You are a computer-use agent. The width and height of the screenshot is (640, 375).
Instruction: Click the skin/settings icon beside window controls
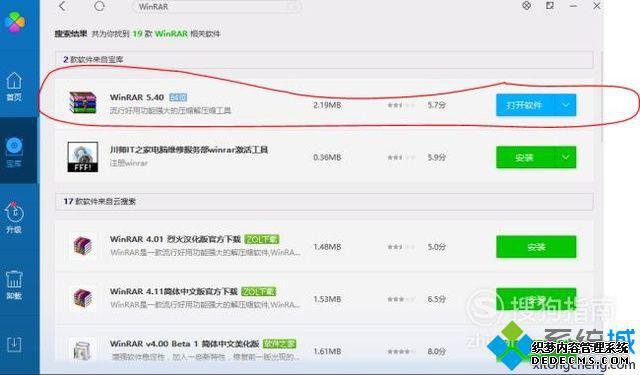tap(527, 5)
